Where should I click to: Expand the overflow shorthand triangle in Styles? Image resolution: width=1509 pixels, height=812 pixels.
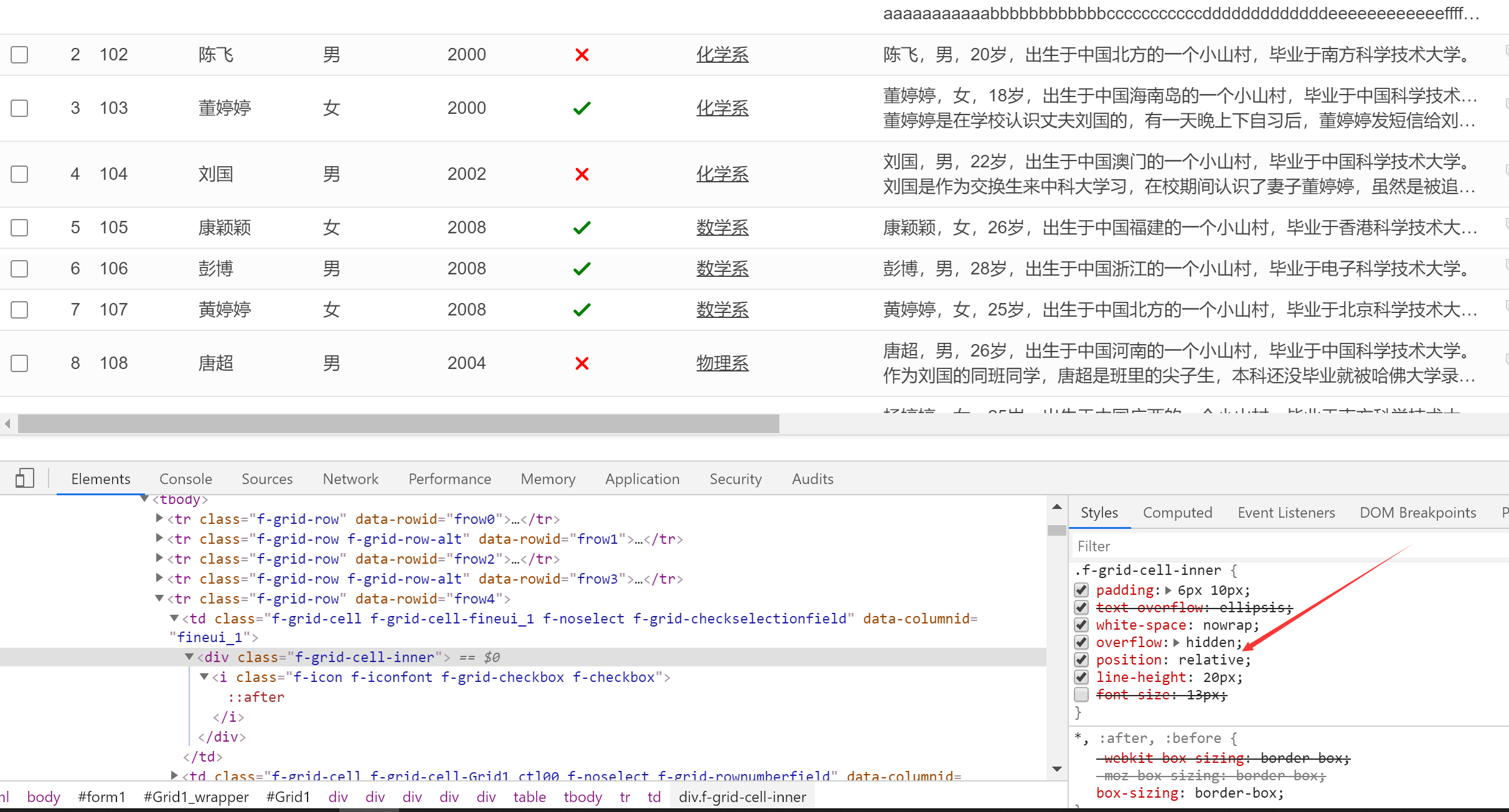[x=1177, y=642]
